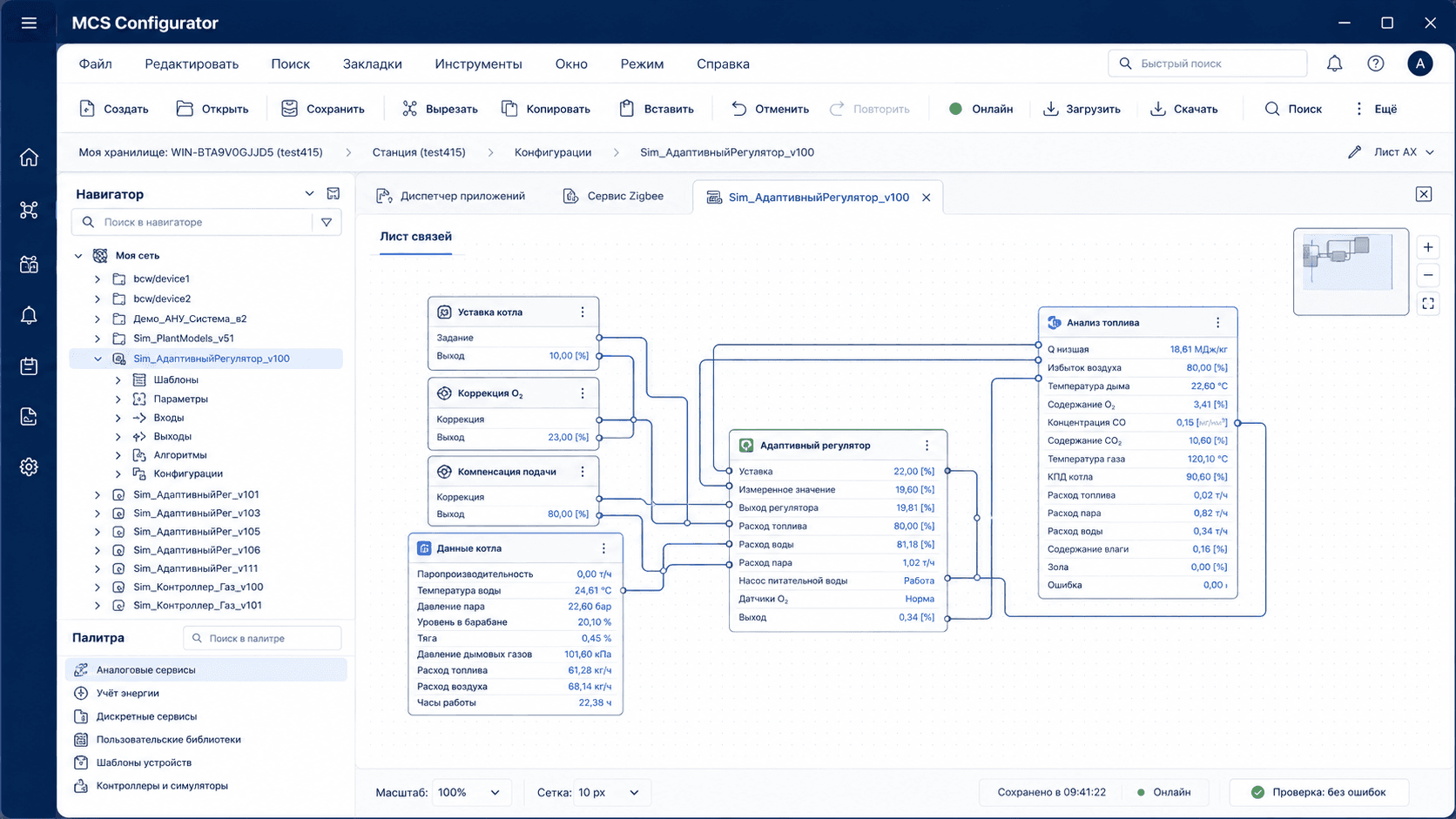Focus the Быстрый поиск field
Viewport: 1456px width, 819px height.
pyautogui.click(x=1207, y=64)
